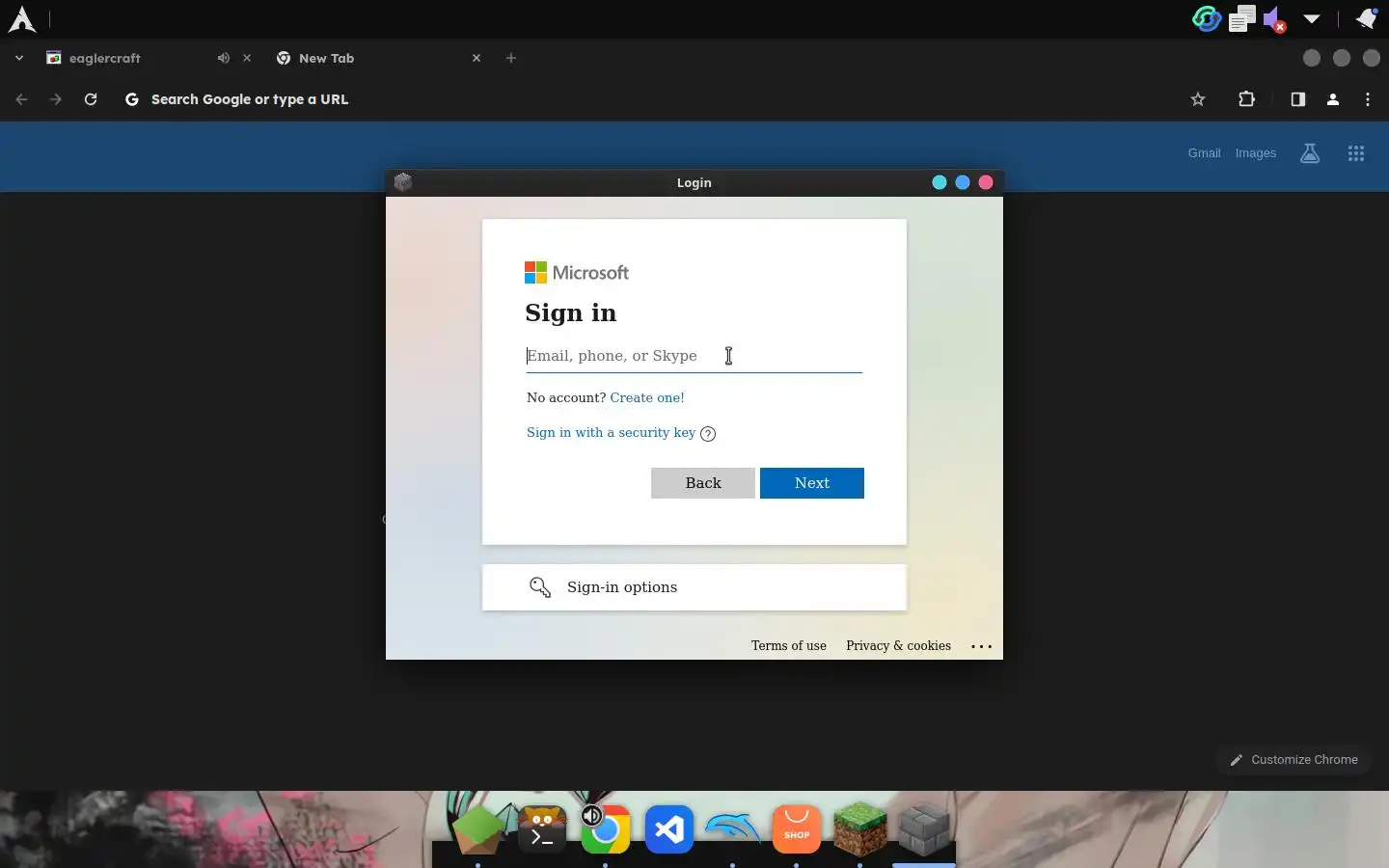Open the security key help question icon
The width and height of the screenshot is (1389, 868).
pos(708,434)
